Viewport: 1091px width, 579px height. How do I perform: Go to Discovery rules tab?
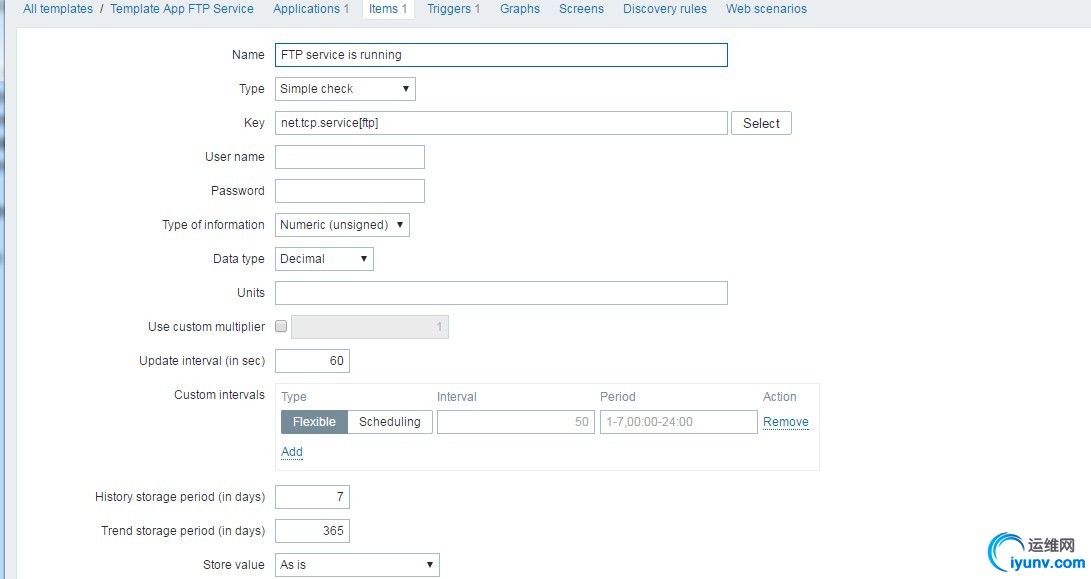click(665, 9)
